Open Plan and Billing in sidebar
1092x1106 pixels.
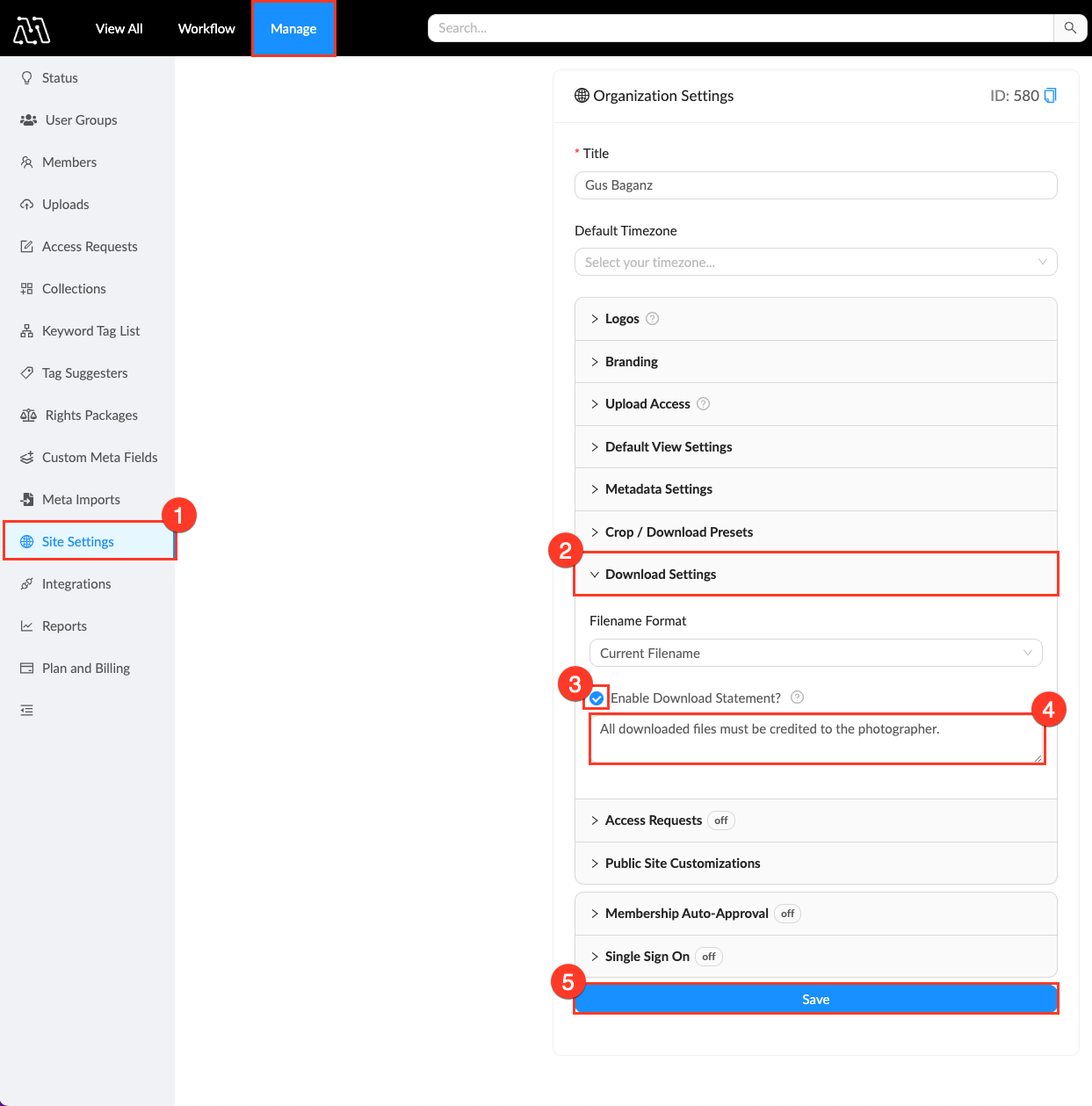click(x=85, y=669)
